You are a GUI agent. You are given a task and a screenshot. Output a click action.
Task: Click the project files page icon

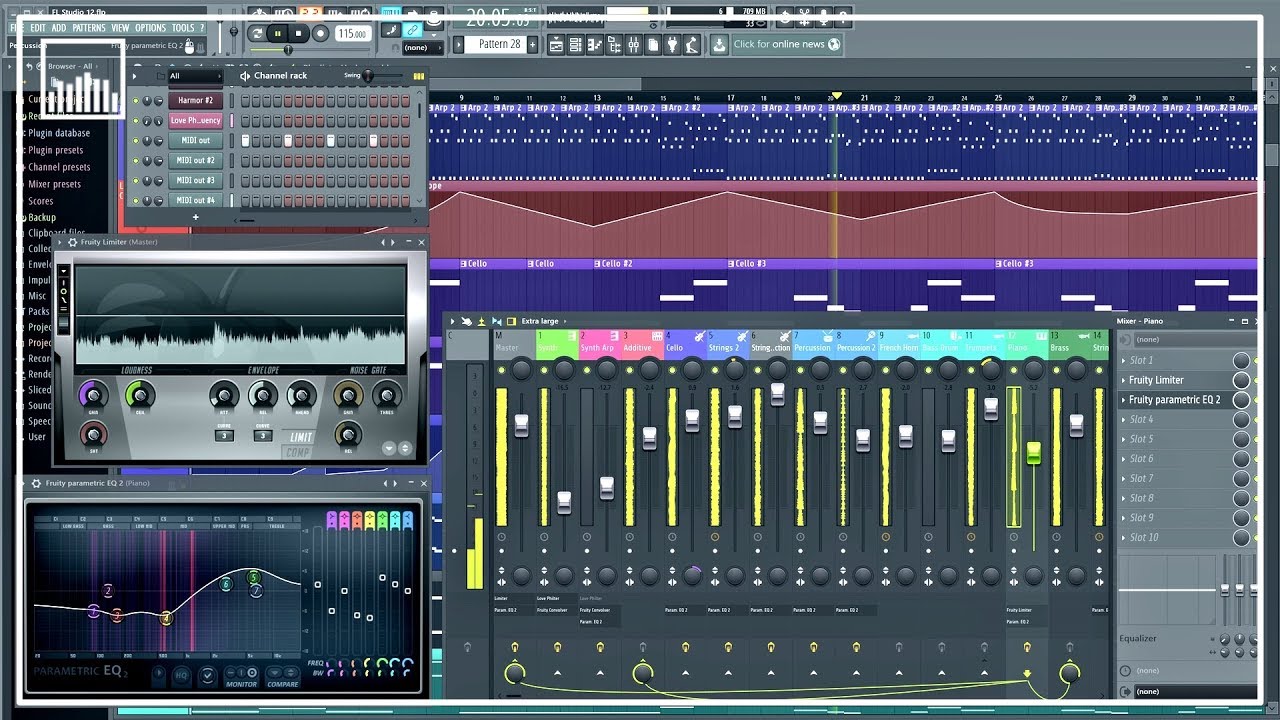pyautogui.click(x=652, y=45)
